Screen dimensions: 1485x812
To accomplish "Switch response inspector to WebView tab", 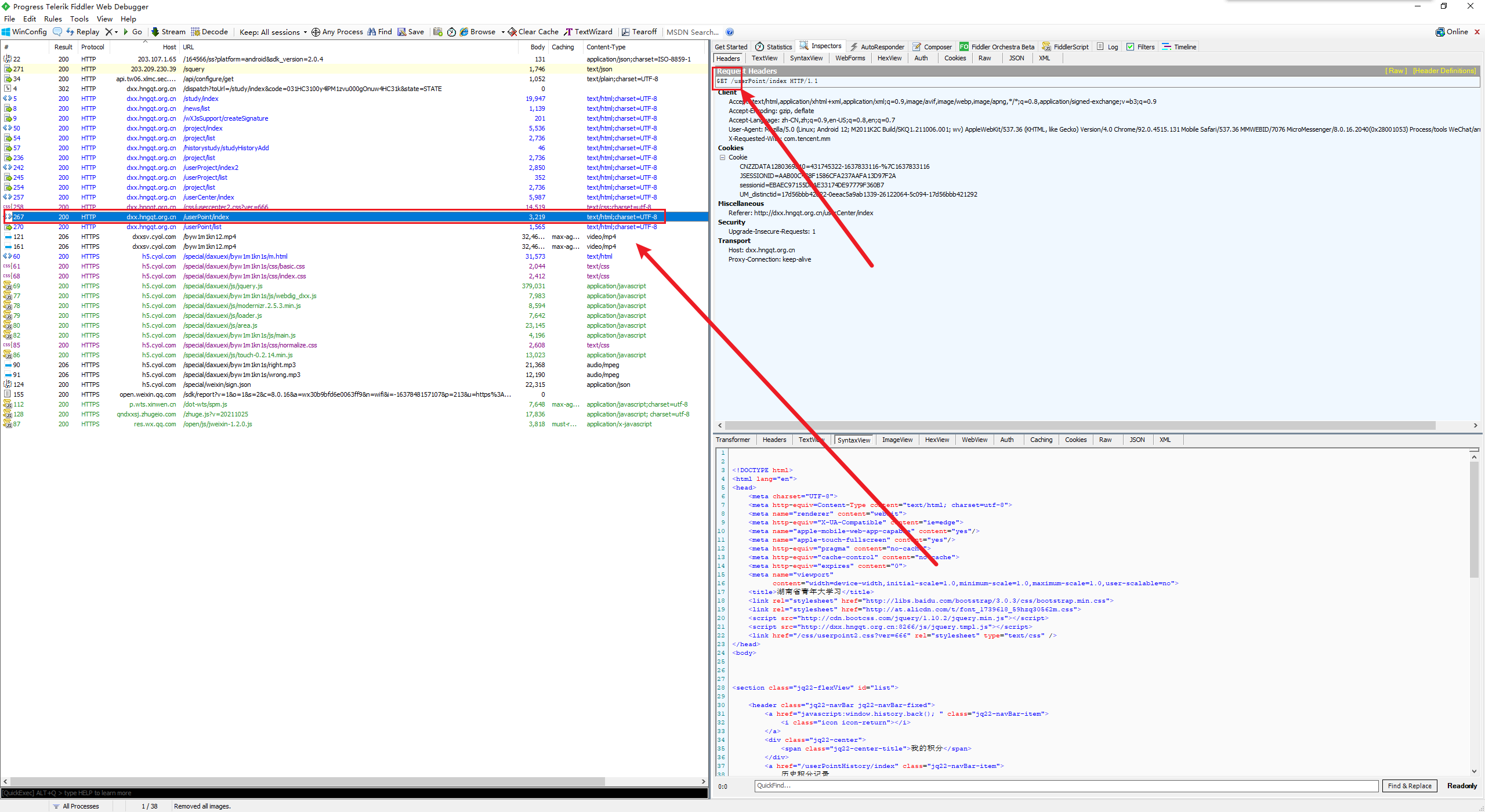I will click(975, 440).
